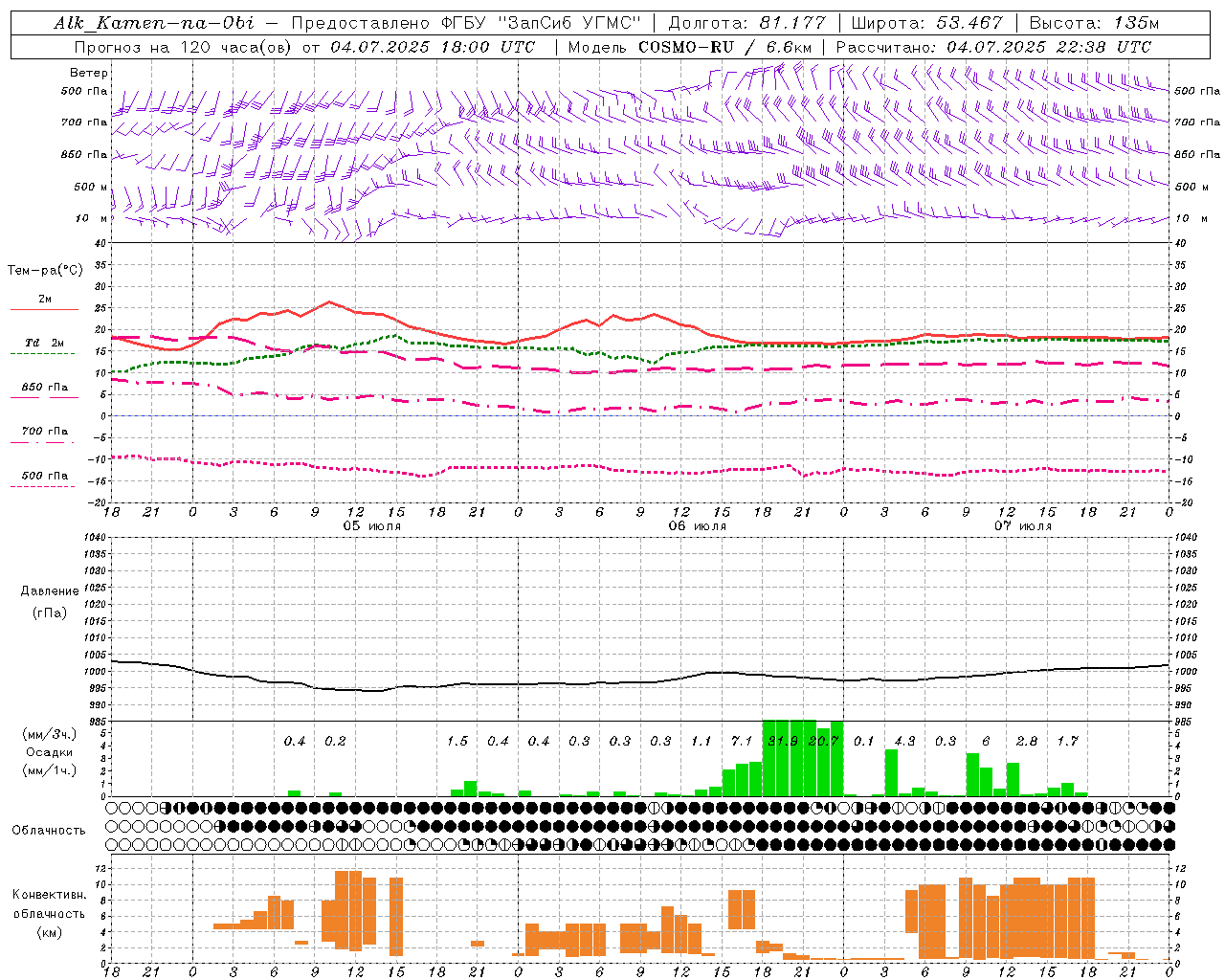This screenshot has height=980, width=1225.
Task: Click the 06 июля date label
Action: 698,526
